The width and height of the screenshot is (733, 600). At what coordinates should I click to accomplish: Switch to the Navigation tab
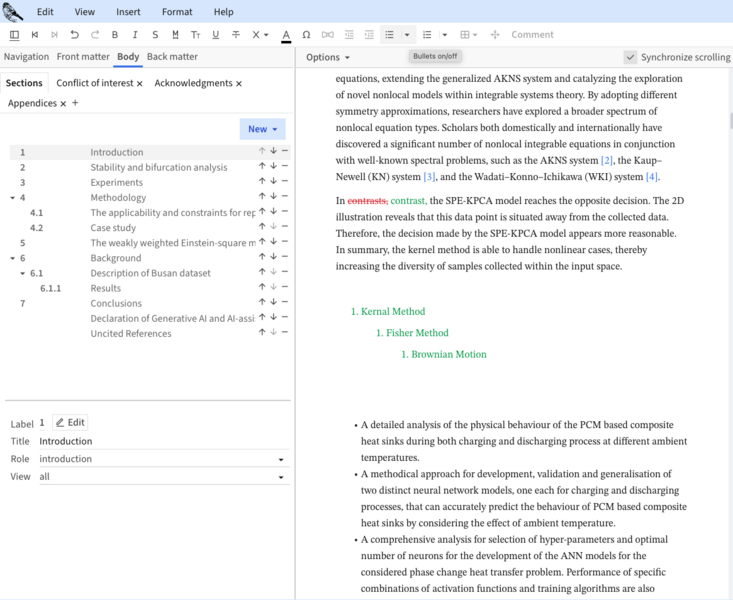click(26, 57)
